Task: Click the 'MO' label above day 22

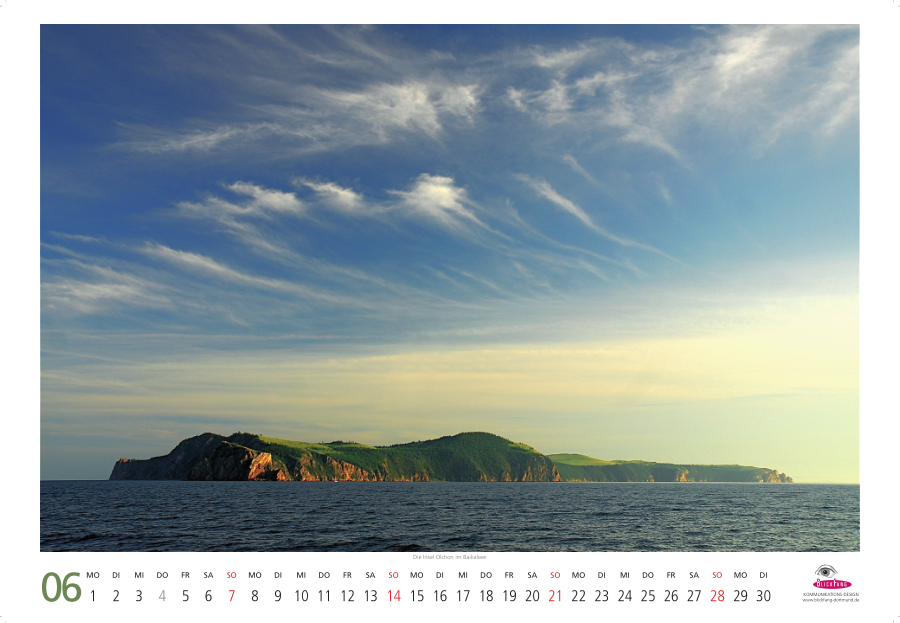Action: [x=579, y=575]
